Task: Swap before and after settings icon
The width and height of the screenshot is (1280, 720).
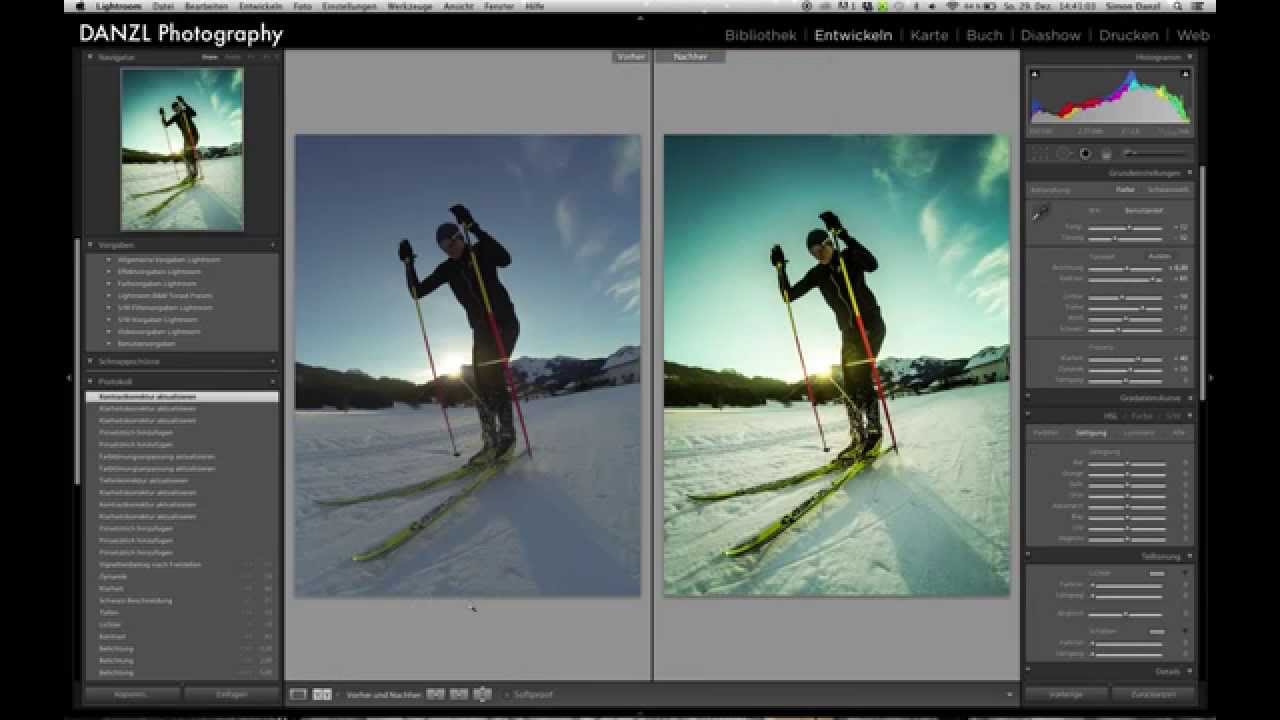Action: (x=483, y=693)
